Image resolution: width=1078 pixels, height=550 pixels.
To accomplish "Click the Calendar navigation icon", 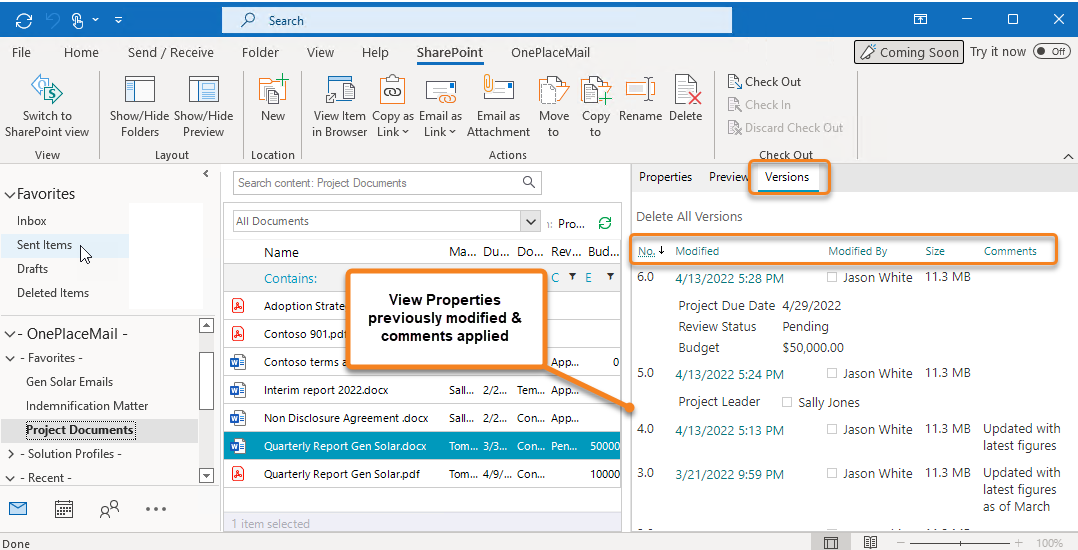I will (x=64, y=509).
